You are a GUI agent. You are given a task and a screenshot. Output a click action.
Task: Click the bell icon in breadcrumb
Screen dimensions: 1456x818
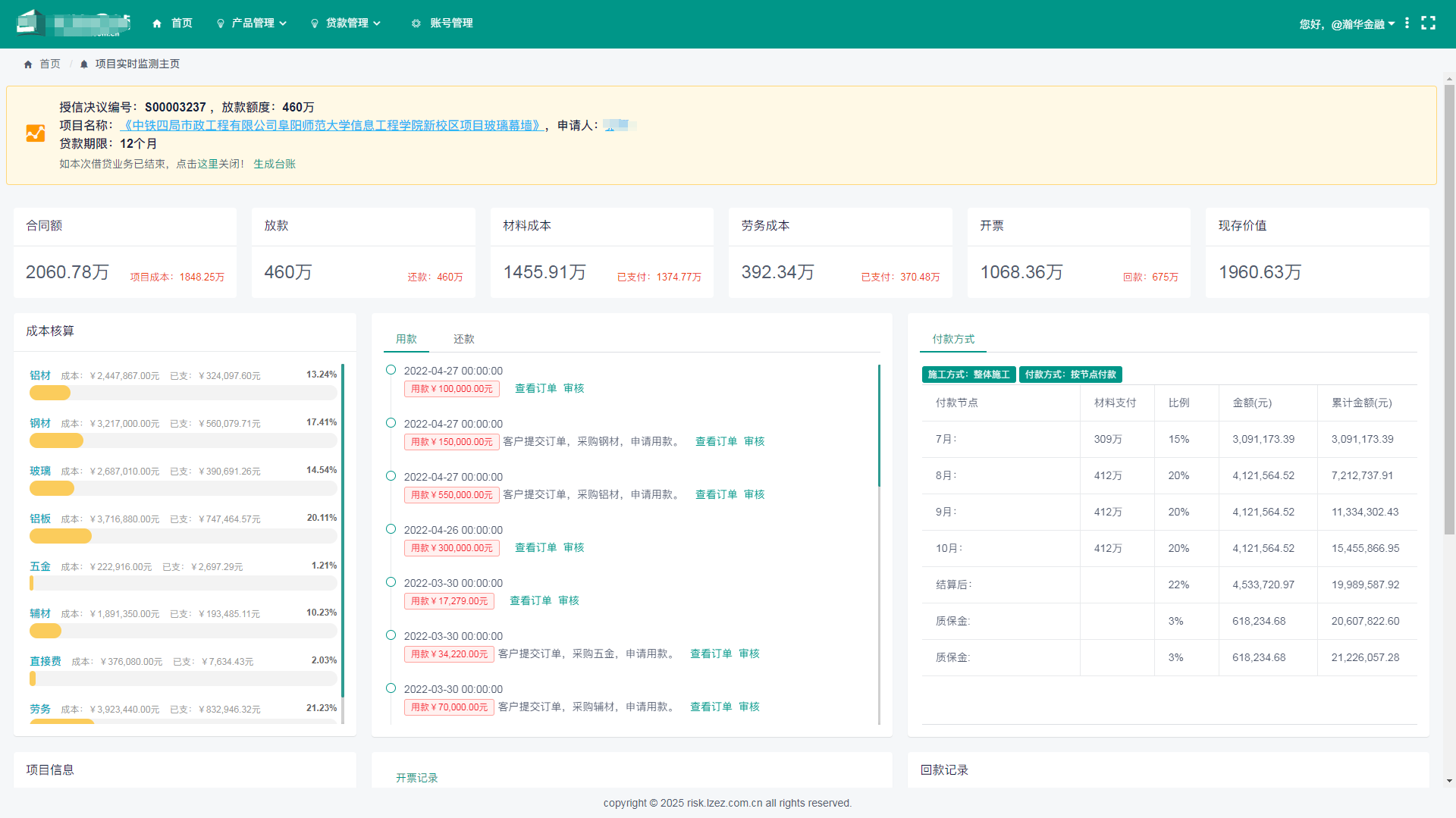click(84, 64)
